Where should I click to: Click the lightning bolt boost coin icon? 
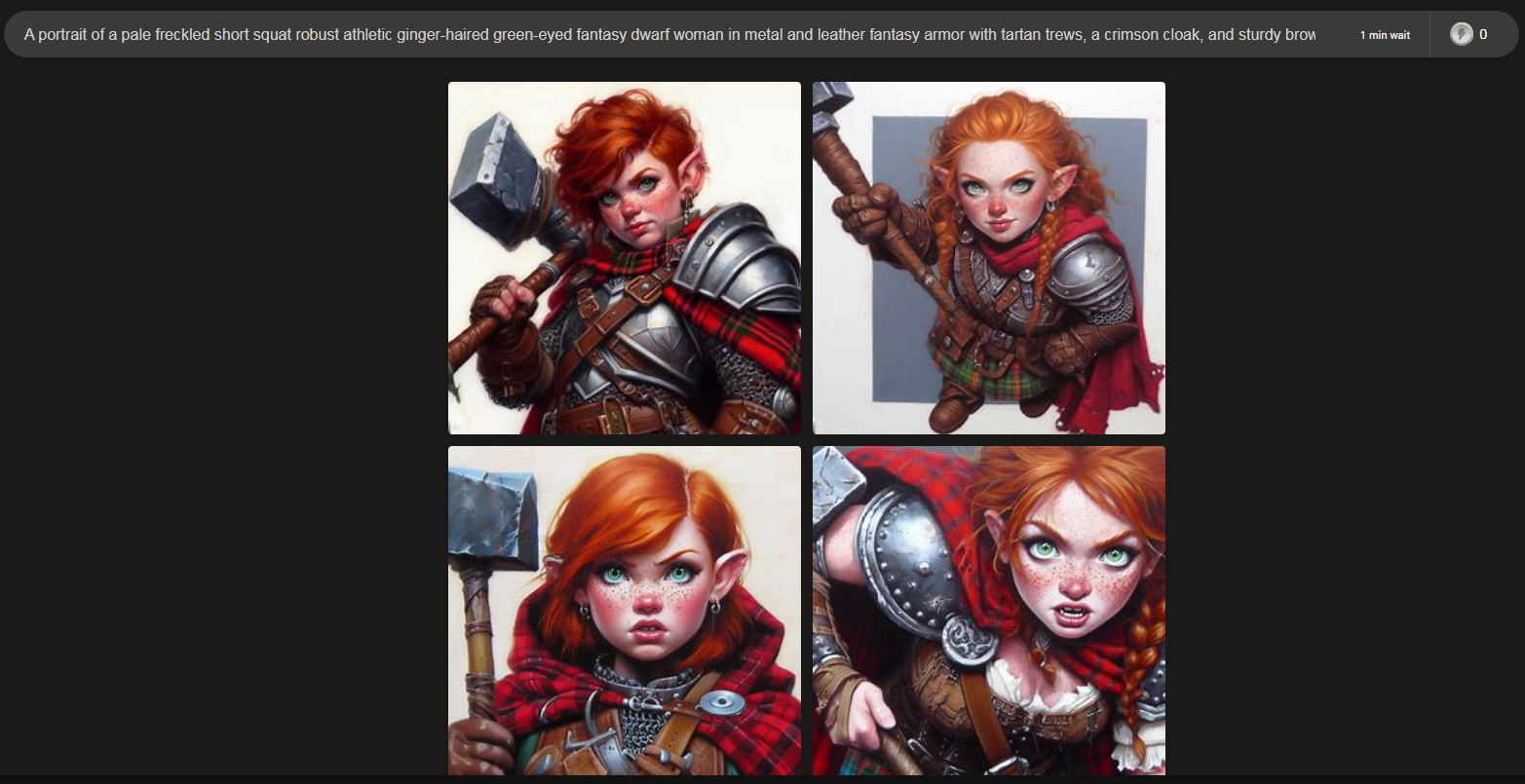[x=1461, y=34]
